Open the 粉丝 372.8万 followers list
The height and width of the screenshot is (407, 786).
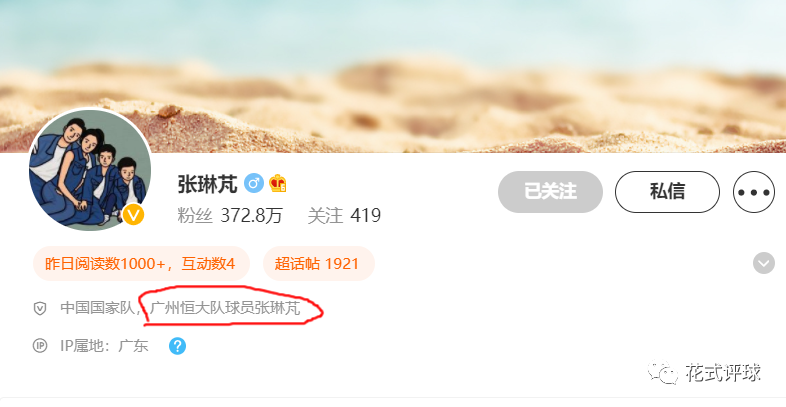tap(230, 216)
